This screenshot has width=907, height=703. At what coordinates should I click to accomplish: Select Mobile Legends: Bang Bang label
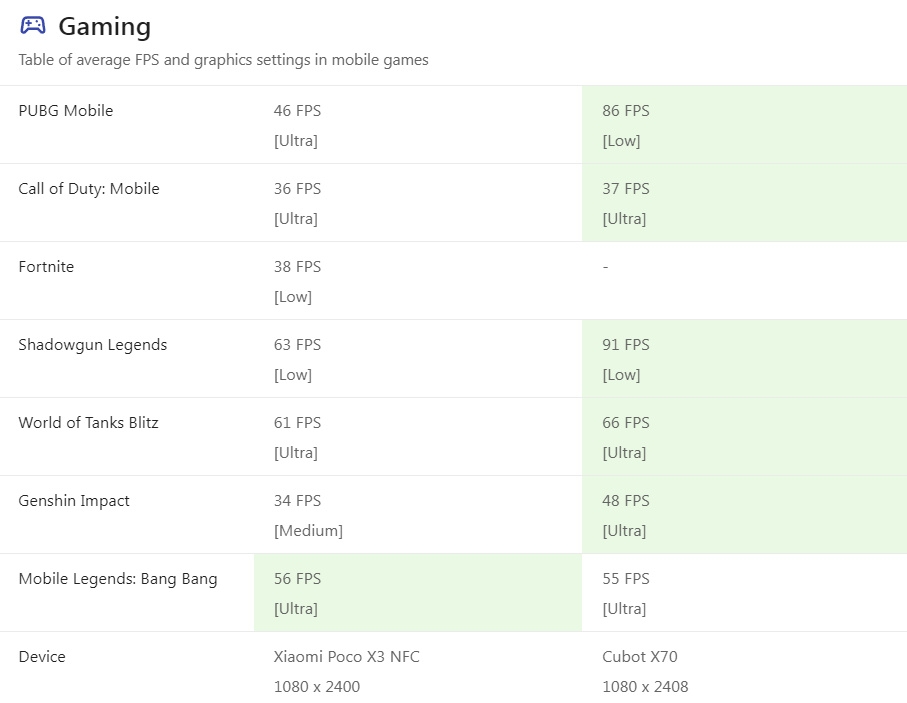click(x=118, y=579)
